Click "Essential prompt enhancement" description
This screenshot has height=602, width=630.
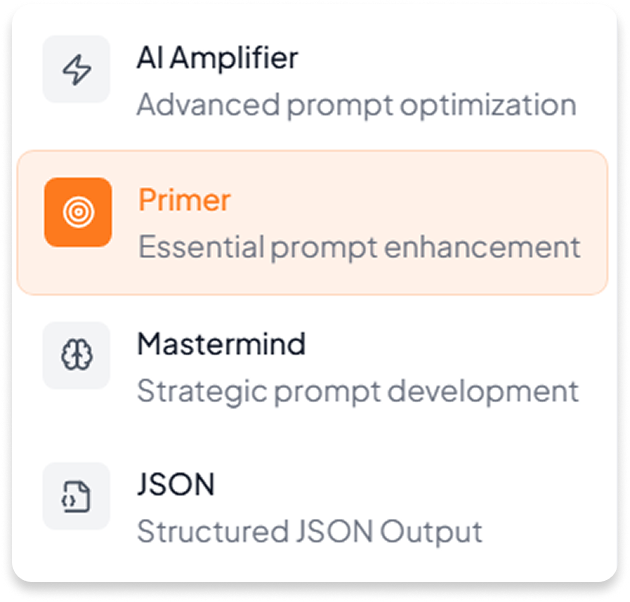pos(359,246)
